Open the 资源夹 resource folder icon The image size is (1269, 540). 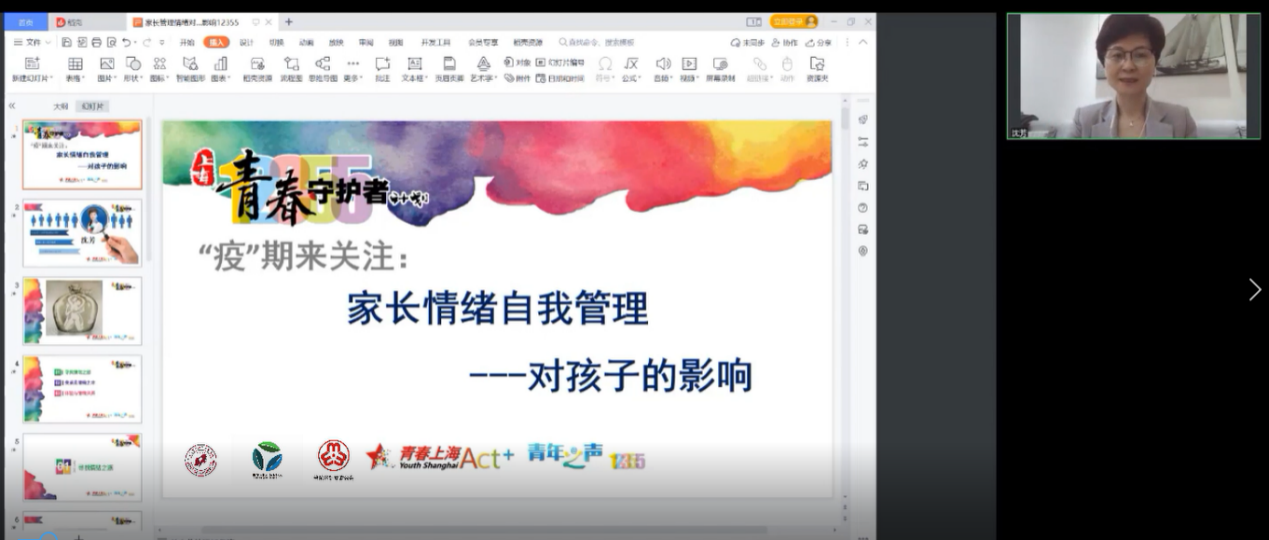tap(817, 64)
